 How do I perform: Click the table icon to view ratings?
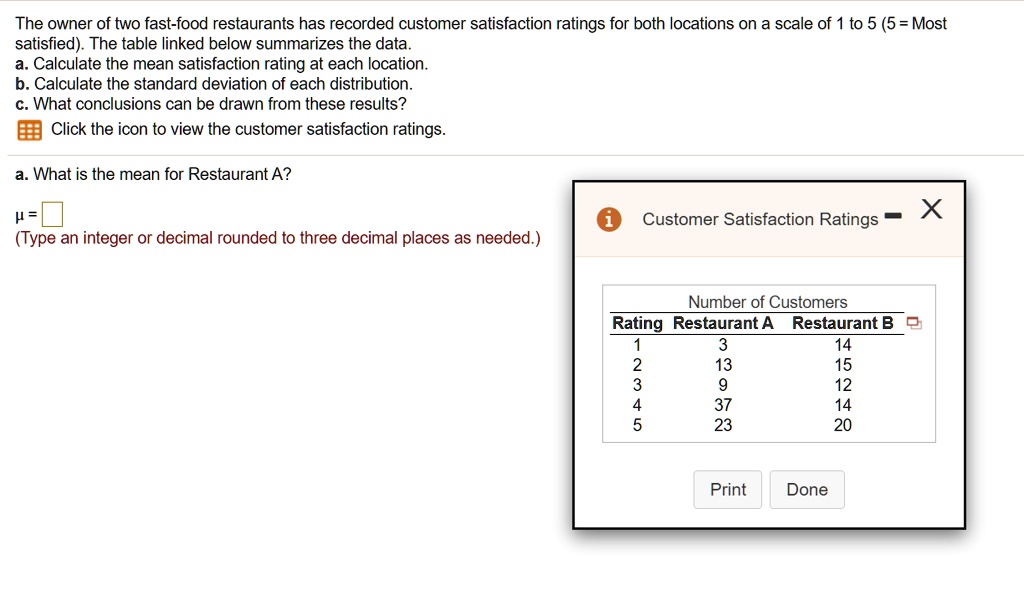[30, 130]
